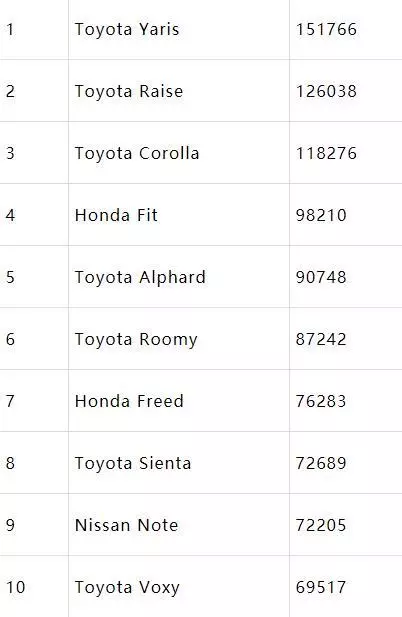Click the 76283 sales value

coord(321,401)
